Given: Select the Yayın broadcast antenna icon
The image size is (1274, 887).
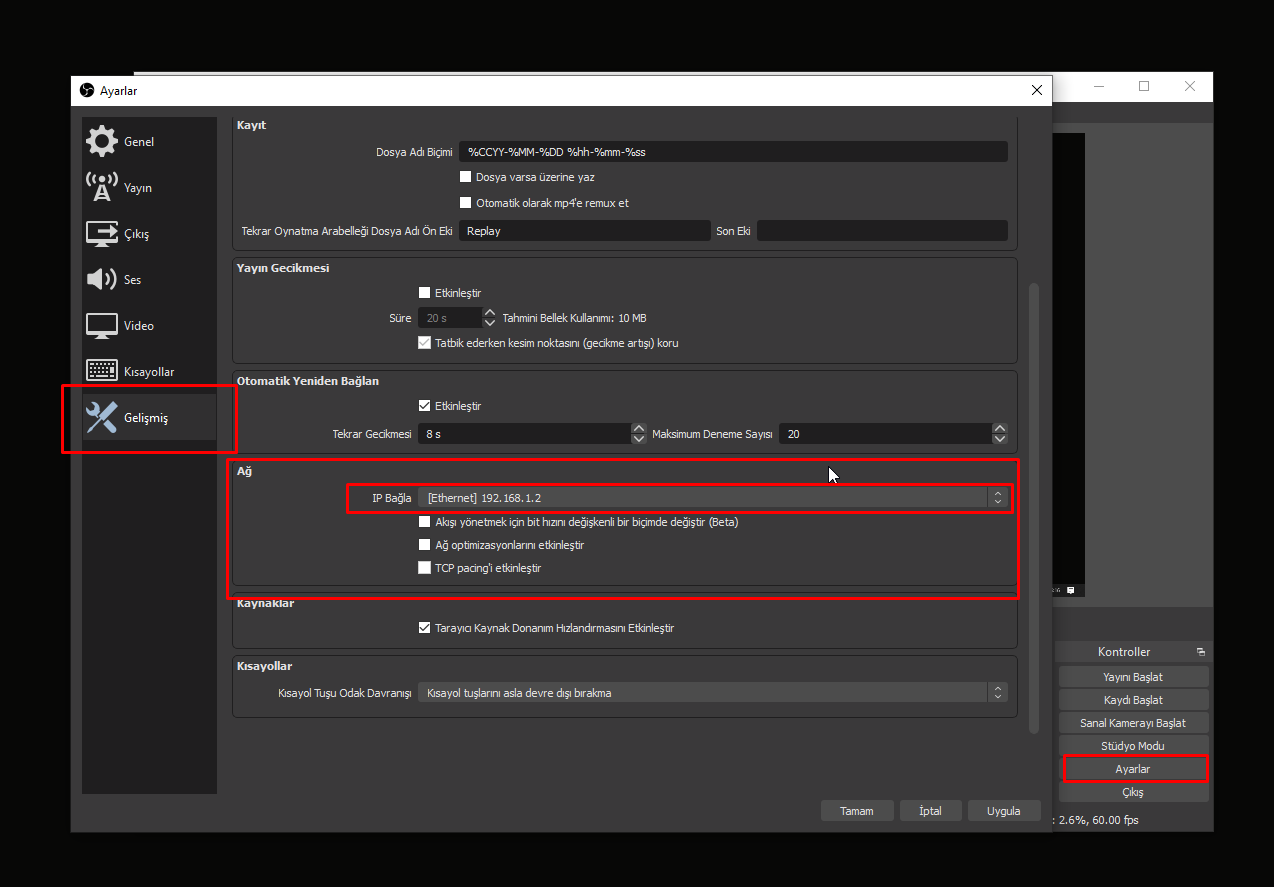Looking at the screenshot, I should coord(102,187).
